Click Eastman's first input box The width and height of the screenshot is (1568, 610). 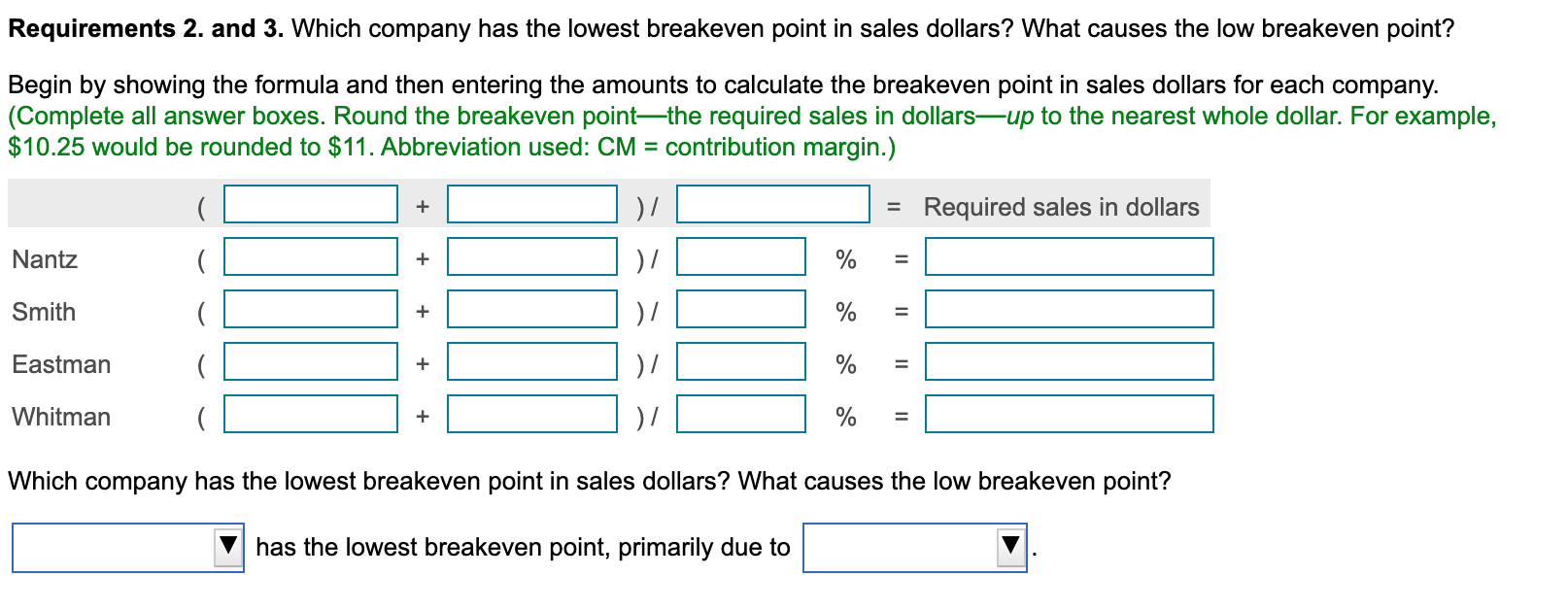(x=311, y=363)
